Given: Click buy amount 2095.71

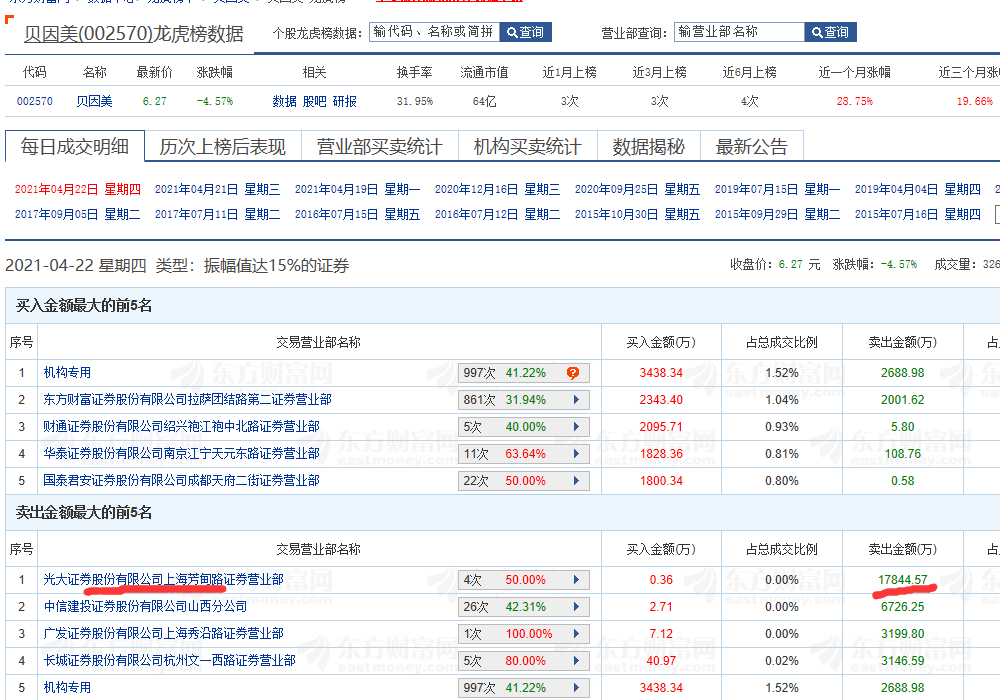Looking at the screenshot, I should coord(661,427).
